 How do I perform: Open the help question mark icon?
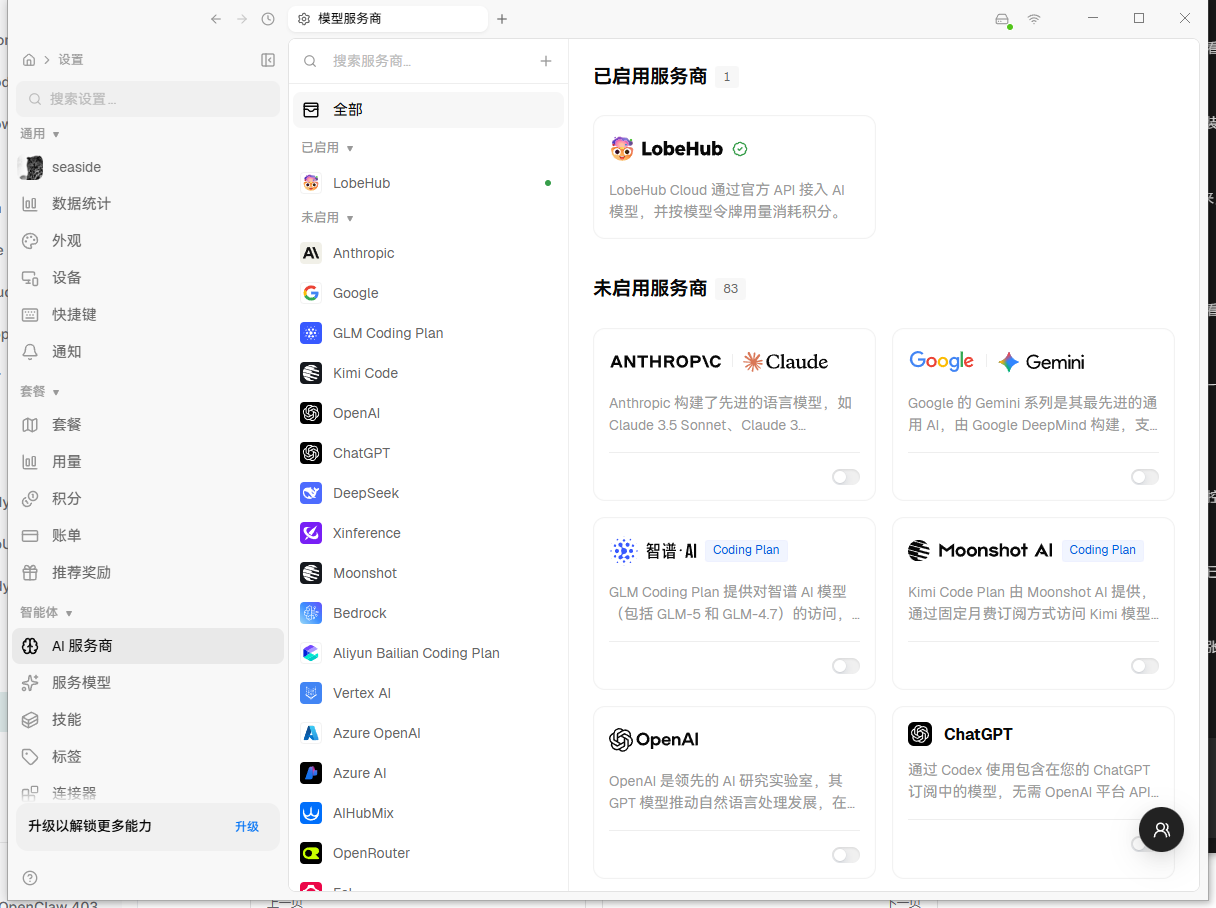pyautogui.click(x=30, y=878)
